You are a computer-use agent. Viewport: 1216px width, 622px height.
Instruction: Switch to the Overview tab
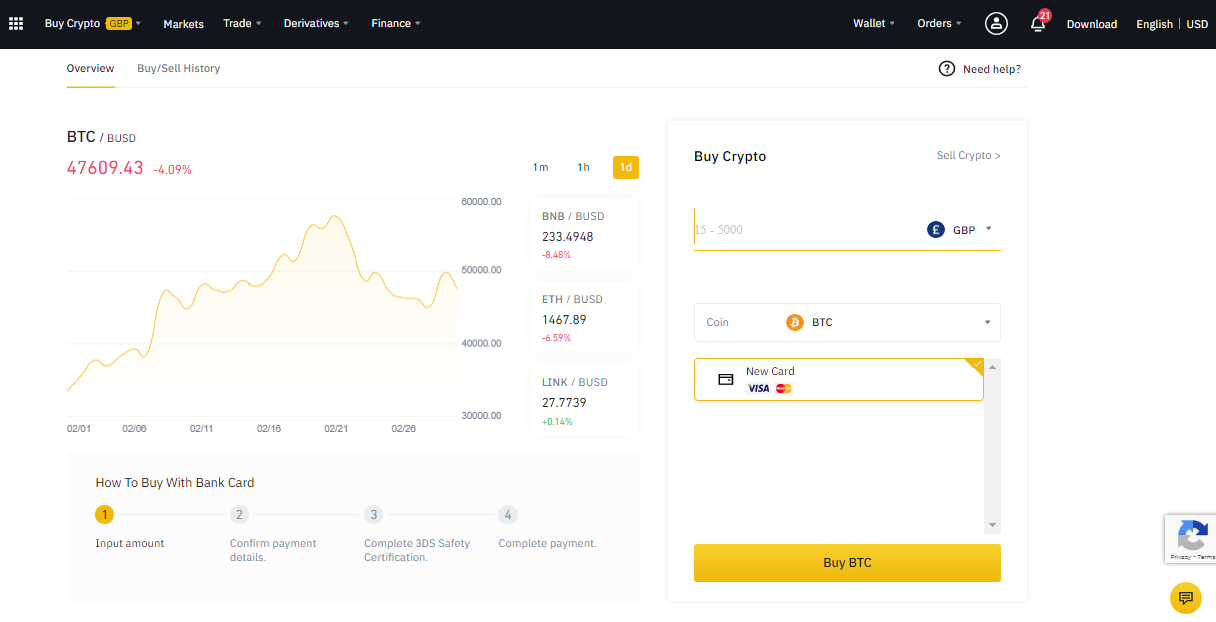pos(91,69)
